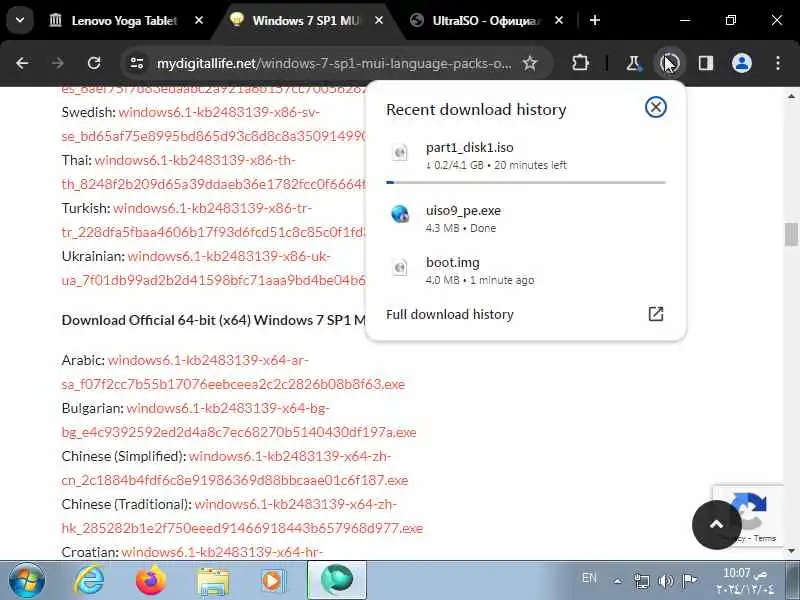Toggle the downloads toolbar icon

coord(669,63)
